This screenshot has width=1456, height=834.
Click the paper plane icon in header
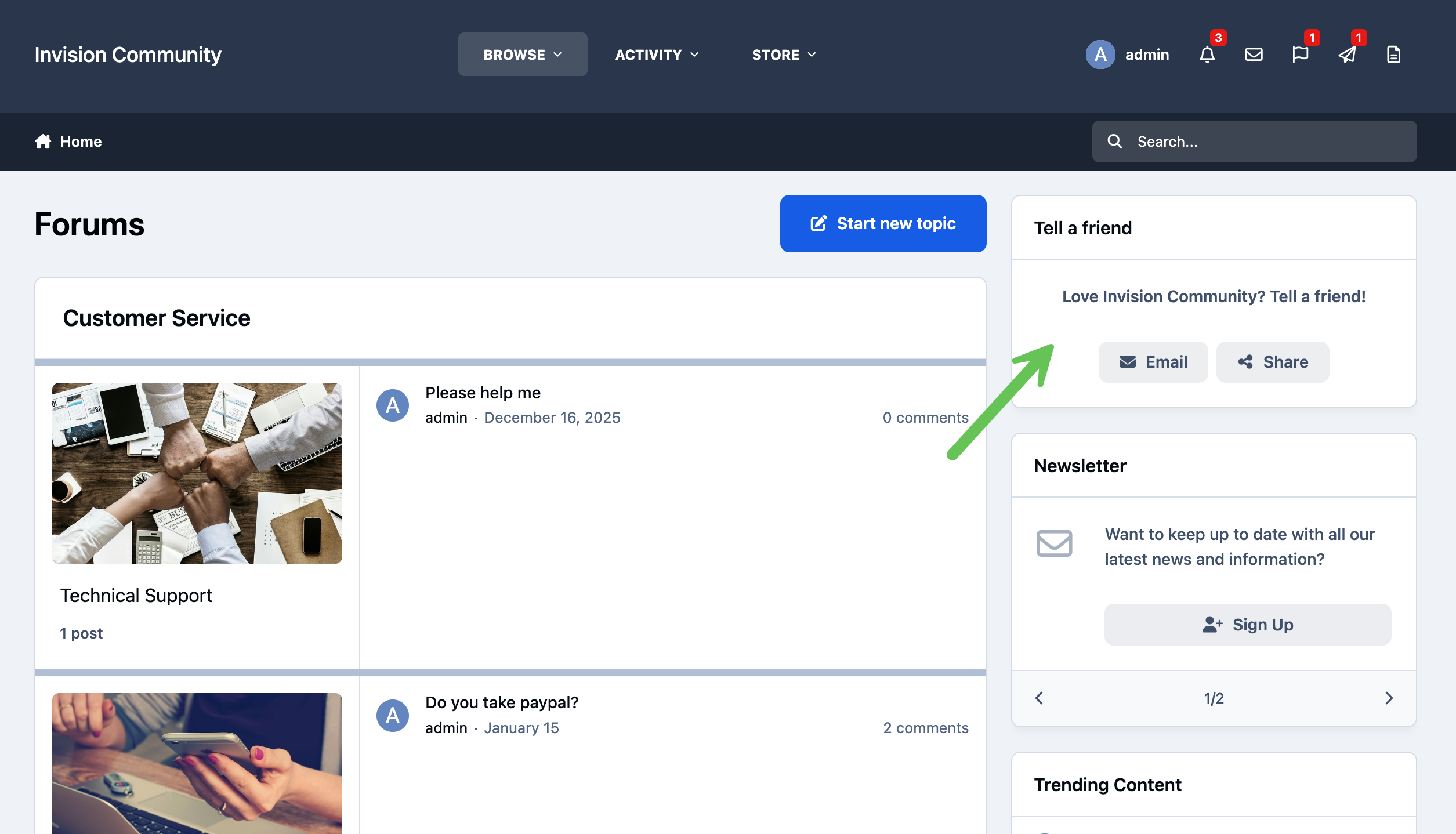point(1347,55)
